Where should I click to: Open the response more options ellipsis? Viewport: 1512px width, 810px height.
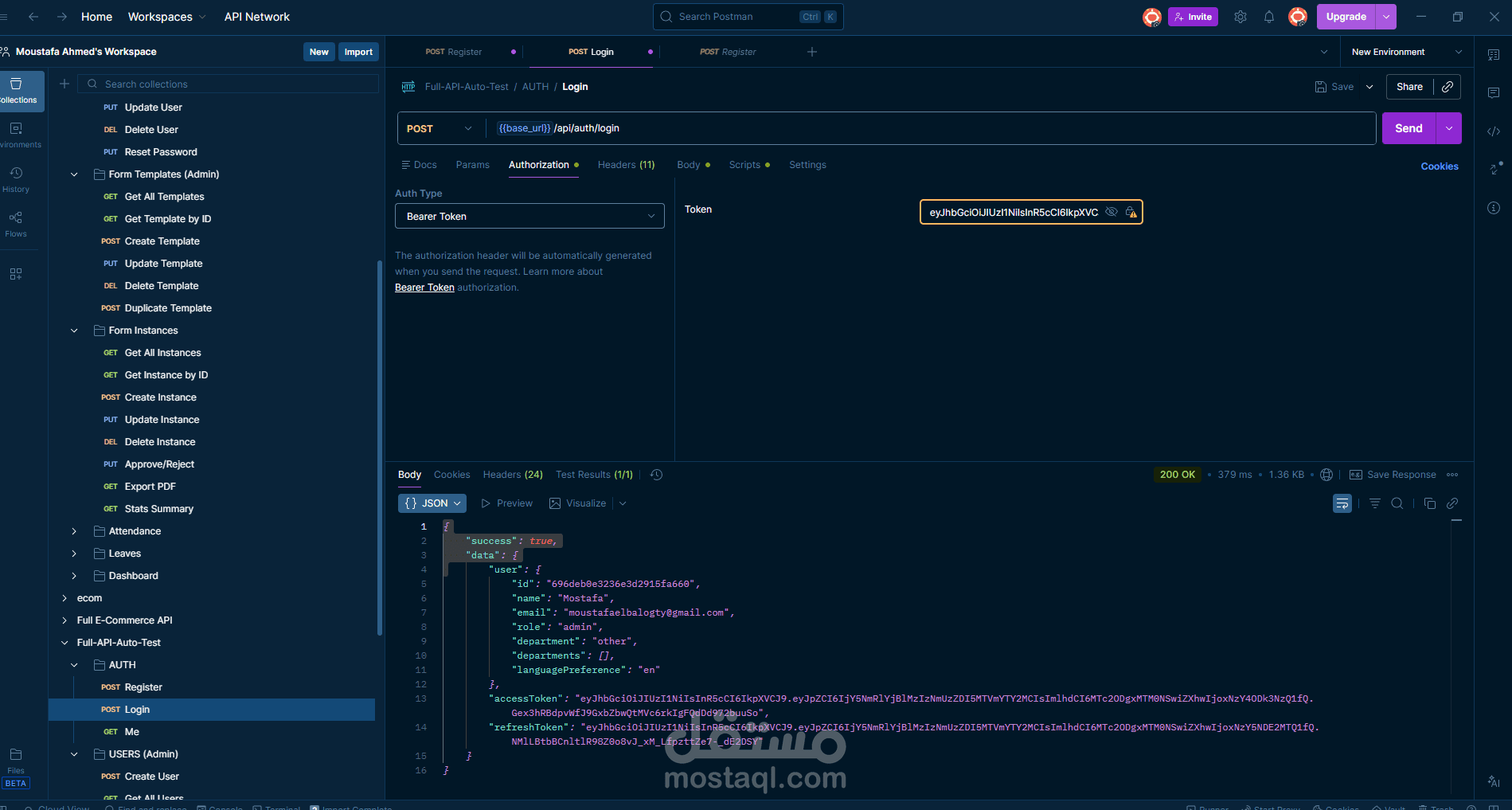[1452, 475]
